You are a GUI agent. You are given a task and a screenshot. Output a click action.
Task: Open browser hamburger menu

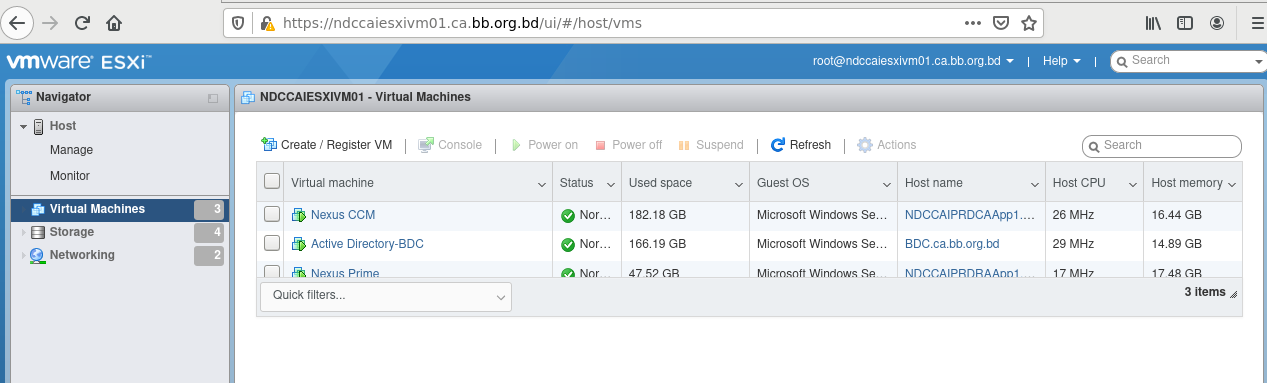pos(1257,22)
